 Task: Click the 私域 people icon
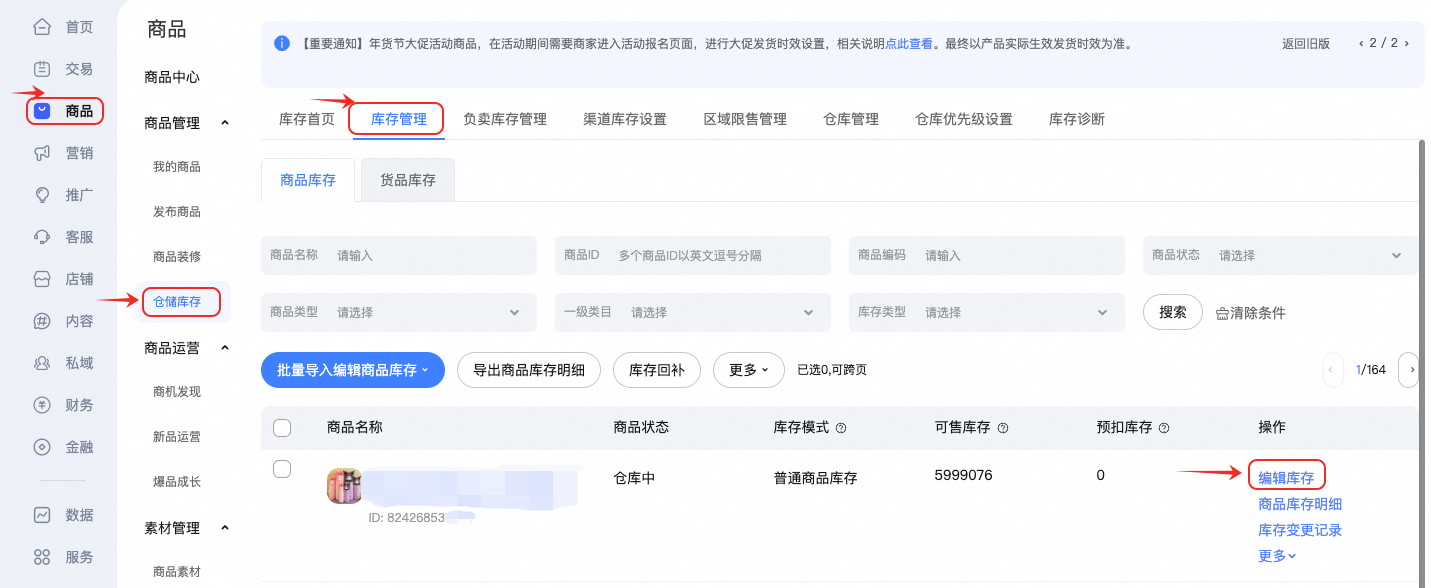click(42, 363)
